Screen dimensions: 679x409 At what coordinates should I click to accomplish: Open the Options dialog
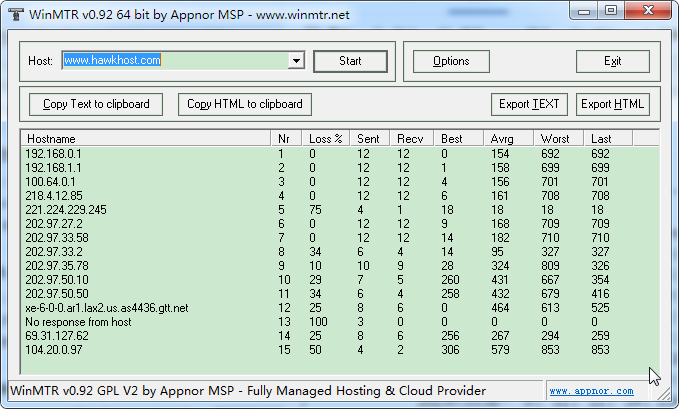pos(451,61)
